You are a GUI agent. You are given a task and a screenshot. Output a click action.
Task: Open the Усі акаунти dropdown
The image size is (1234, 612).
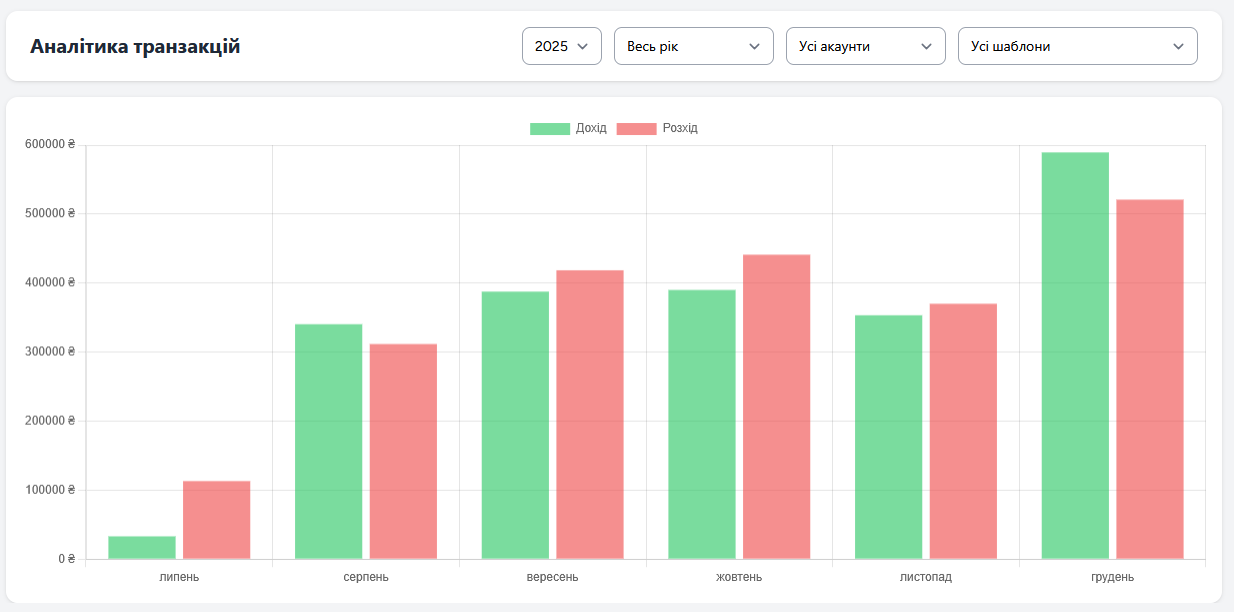pos(865,45)
